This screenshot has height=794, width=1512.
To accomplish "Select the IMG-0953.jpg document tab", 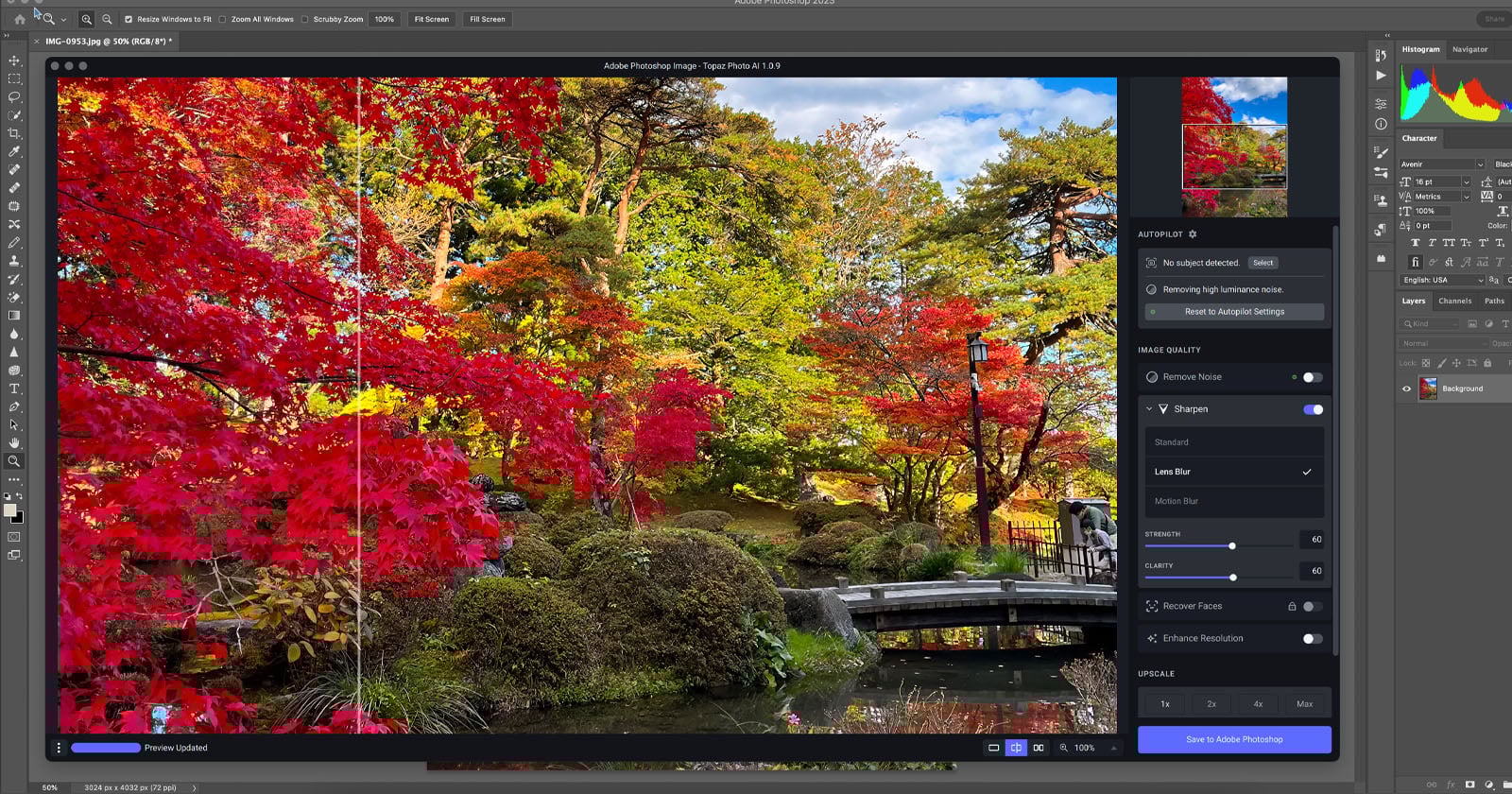I will point(106,42).
